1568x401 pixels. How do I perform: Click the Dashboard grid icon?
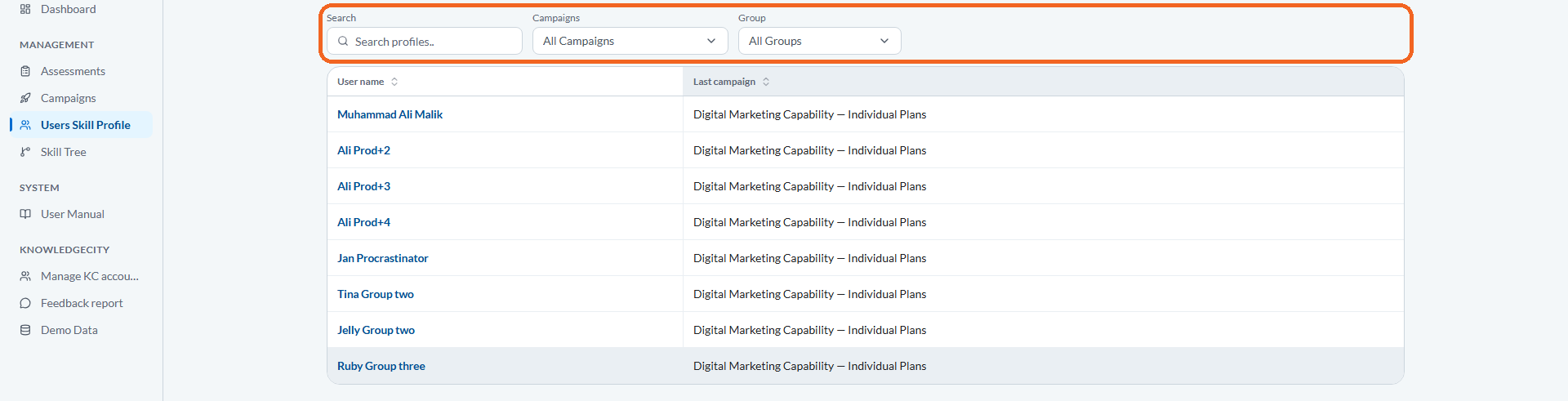25,9
